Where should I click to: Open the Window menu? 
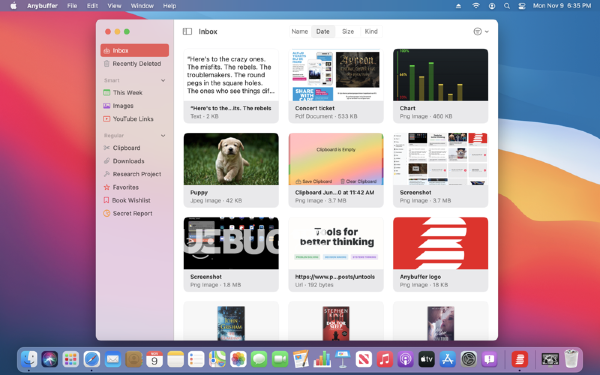142,6
